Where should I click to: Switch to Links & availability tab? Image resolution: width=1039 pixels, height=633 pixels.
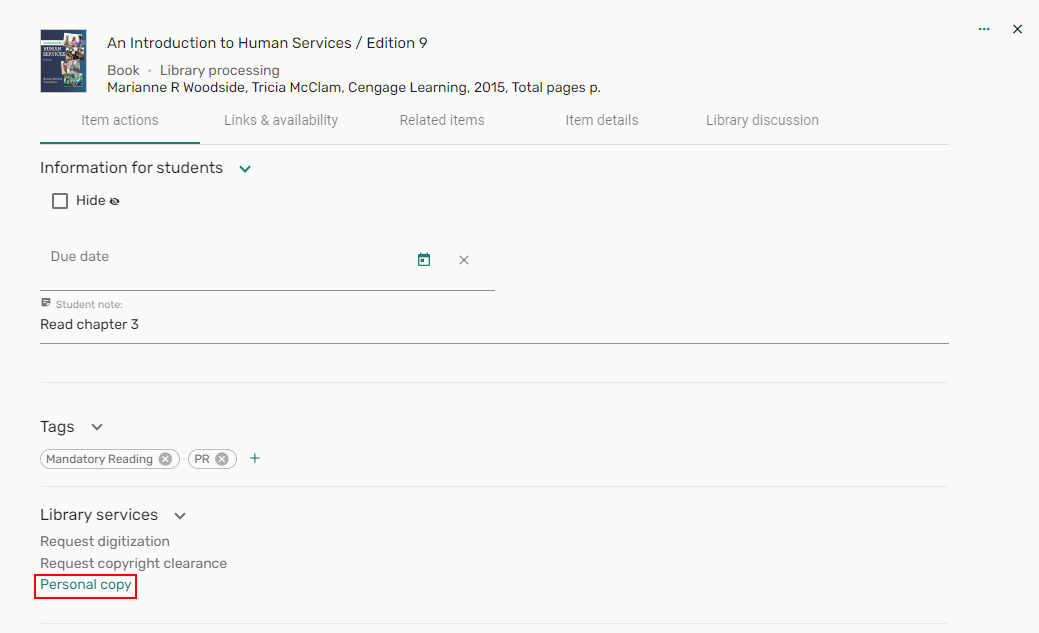pos(281,120)
